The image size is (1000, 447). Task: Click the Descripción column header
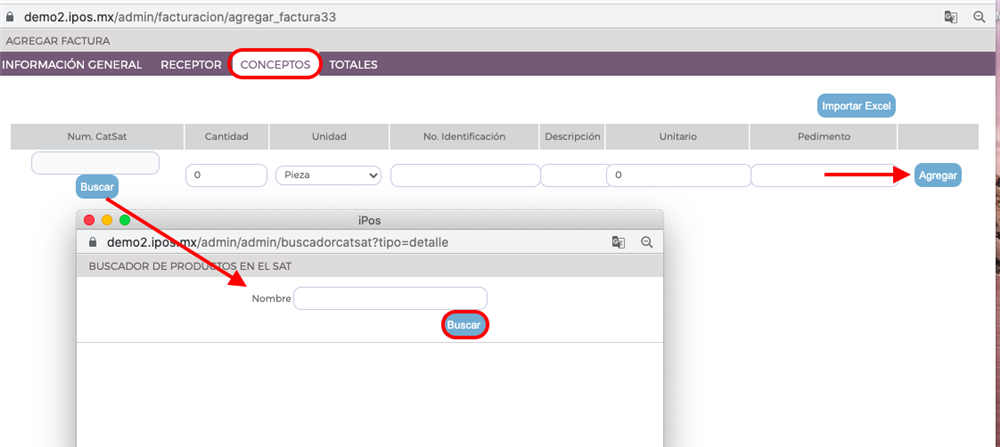coord(572,136)
